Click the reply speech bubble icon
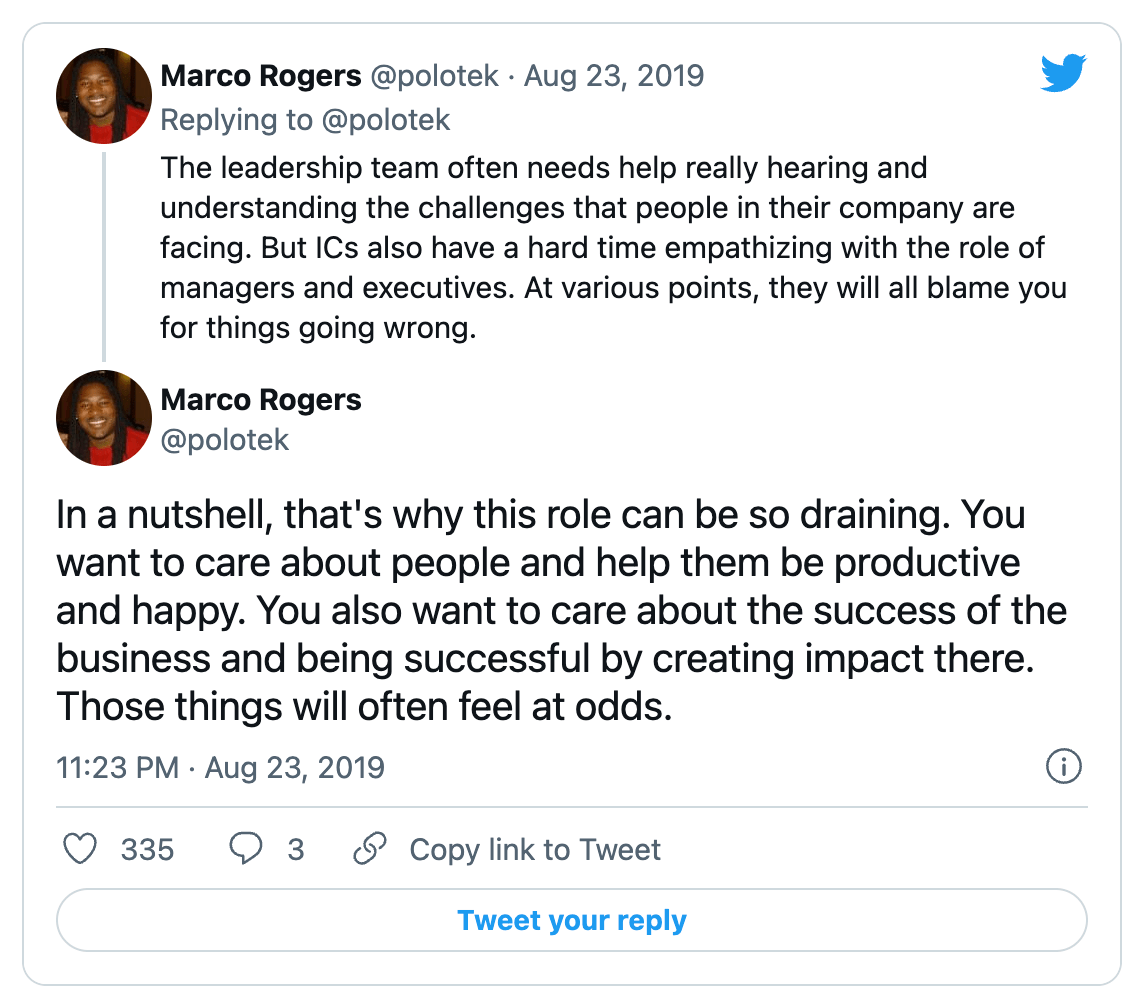The image size is (1148, 1006). 246,849
